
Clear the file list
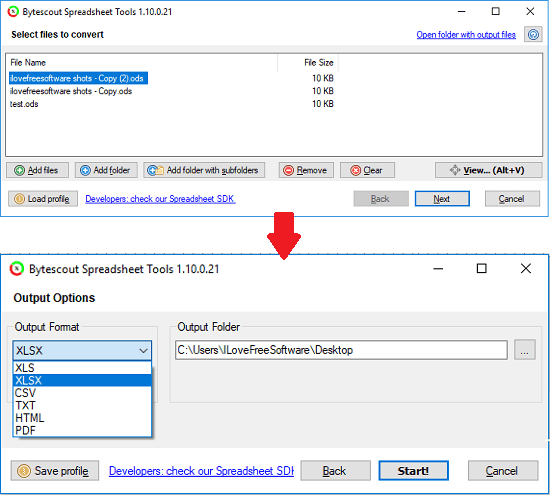pos(367,170)
